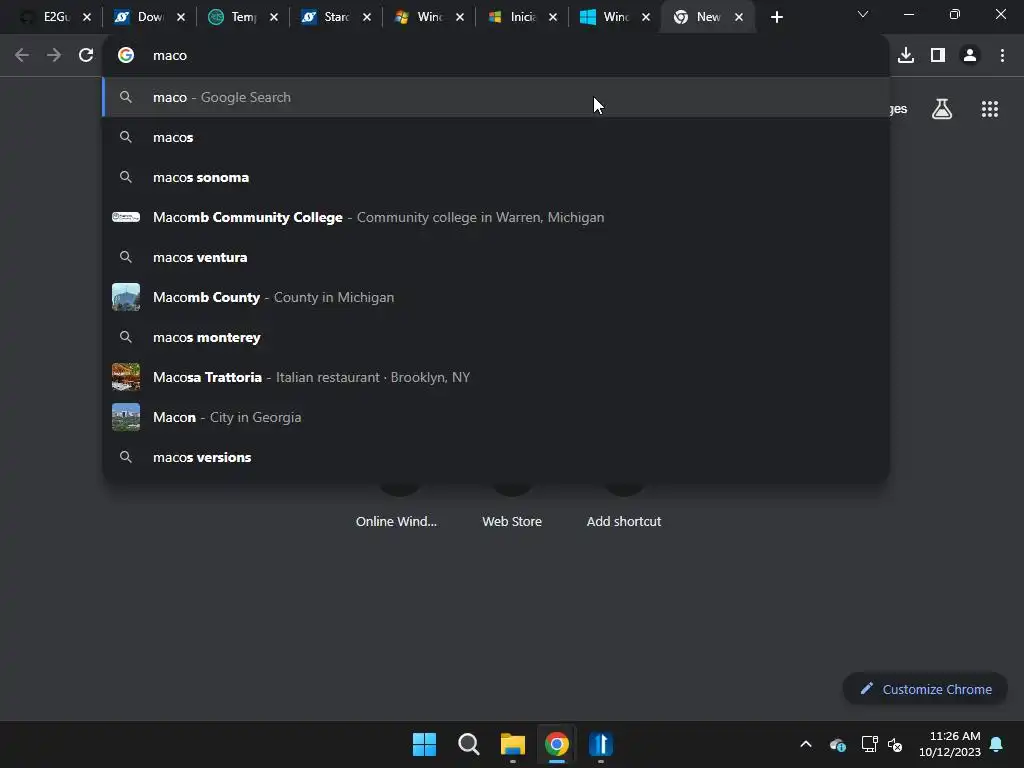Switch to the Dow tab
The height and width of the screenshot is (768, 1024).
pyautogui.click(x=150, y=17)
